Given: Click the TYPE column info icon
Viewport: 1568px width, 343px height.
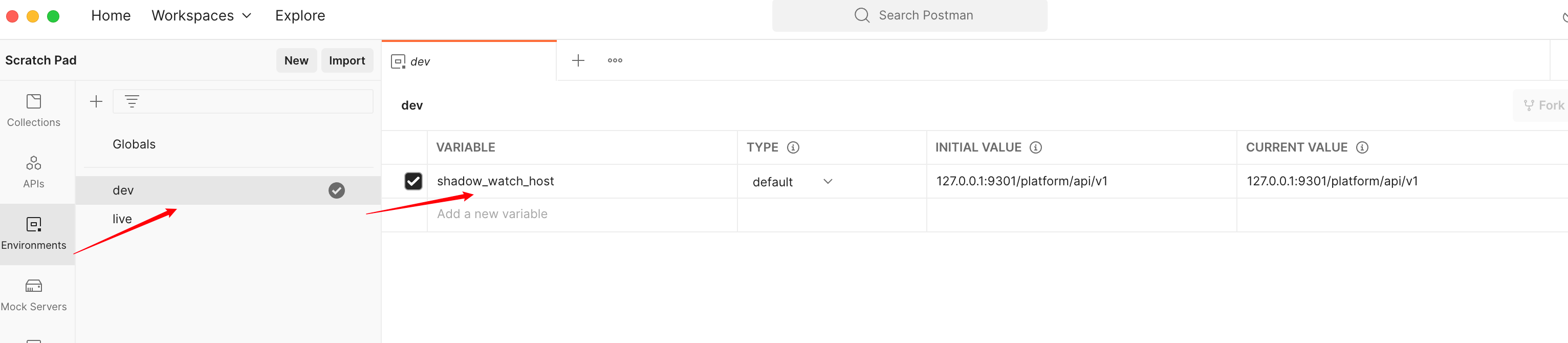Looking at the screenshot, I should [x=793, y=147].
